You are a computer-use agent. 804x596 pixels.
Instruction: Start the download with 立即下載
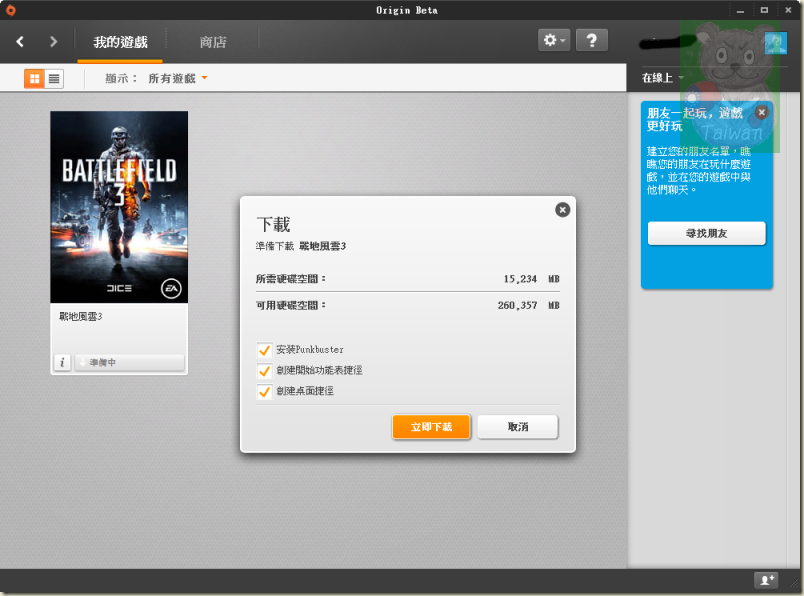coord(431,427)
